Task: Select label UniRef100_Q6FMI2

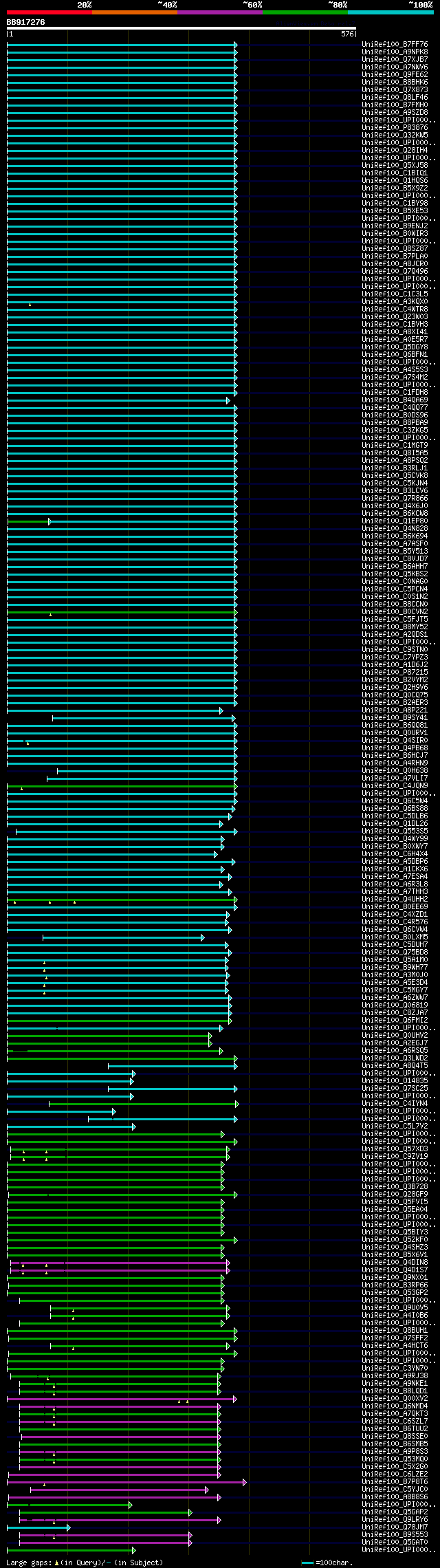Action: 395,1020
